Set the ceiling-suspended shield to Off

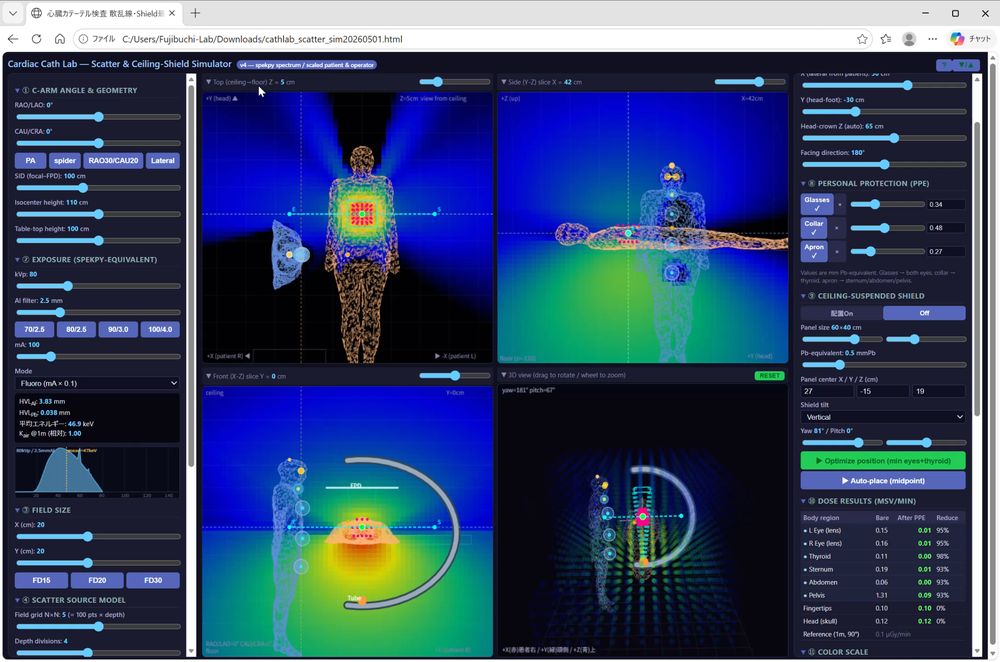924,313
